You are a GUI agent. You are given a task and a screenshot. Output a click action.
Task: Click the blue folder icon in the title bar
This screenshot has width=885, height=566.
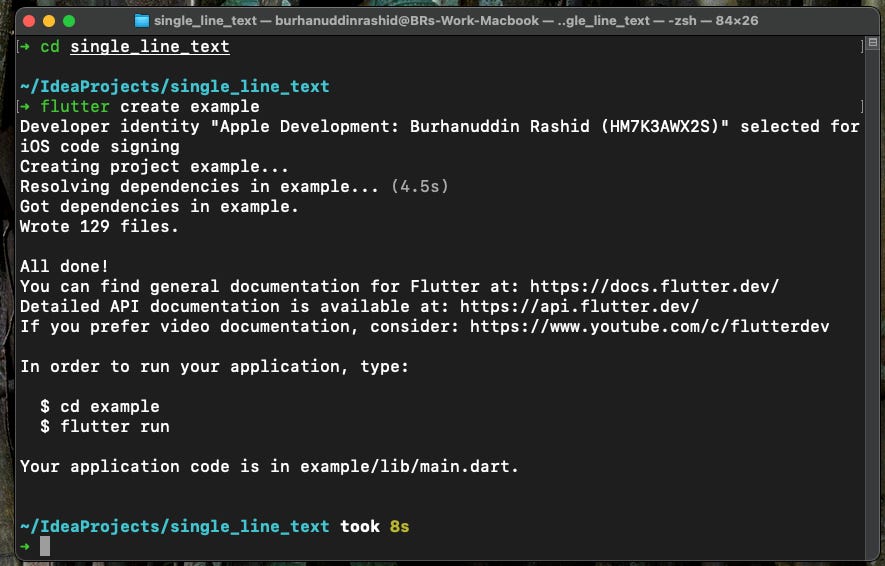click(x=142, y=21)
